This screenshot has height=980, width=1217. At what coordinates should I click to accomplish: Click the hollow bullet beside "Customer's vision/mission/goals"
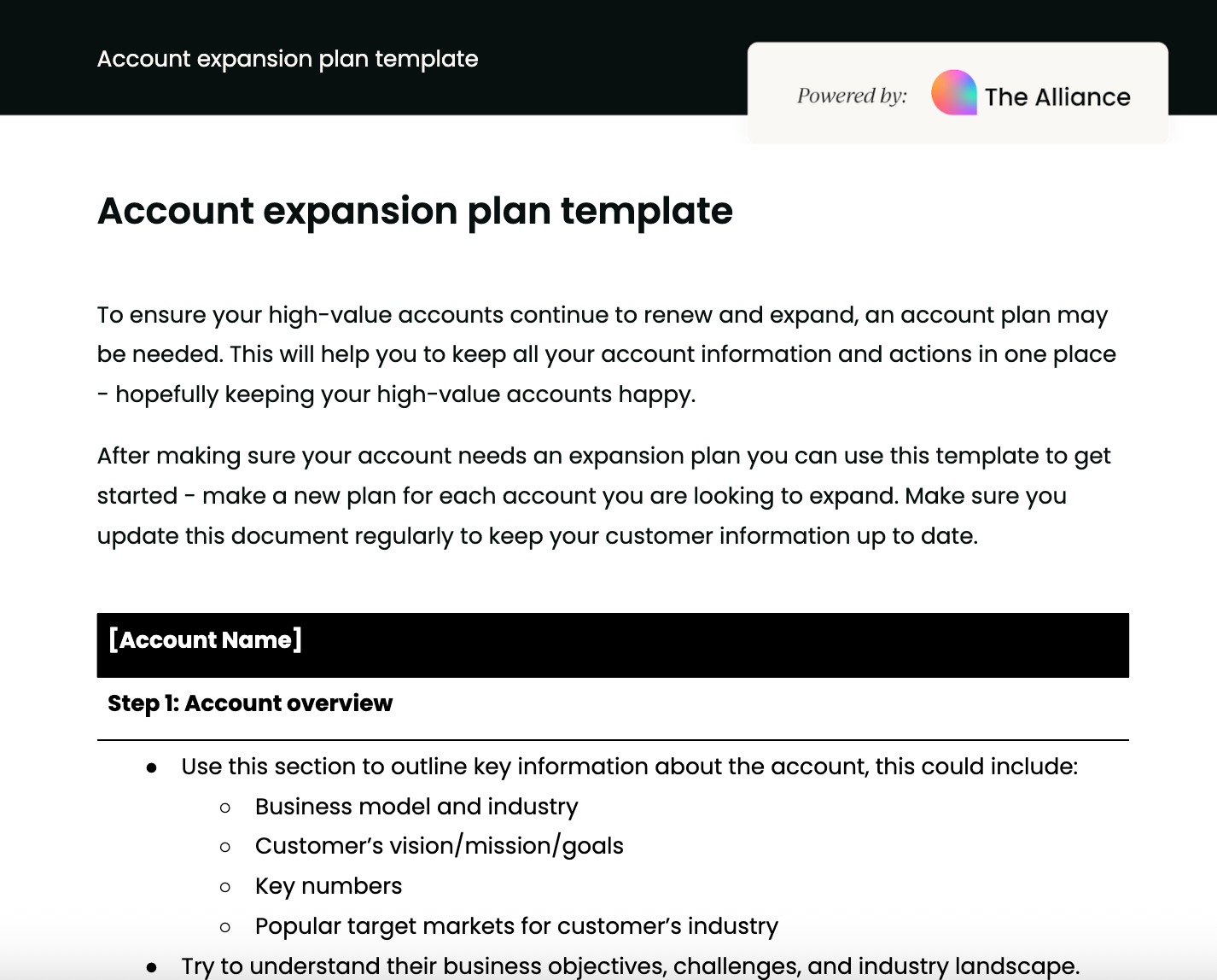coord(225,848)
